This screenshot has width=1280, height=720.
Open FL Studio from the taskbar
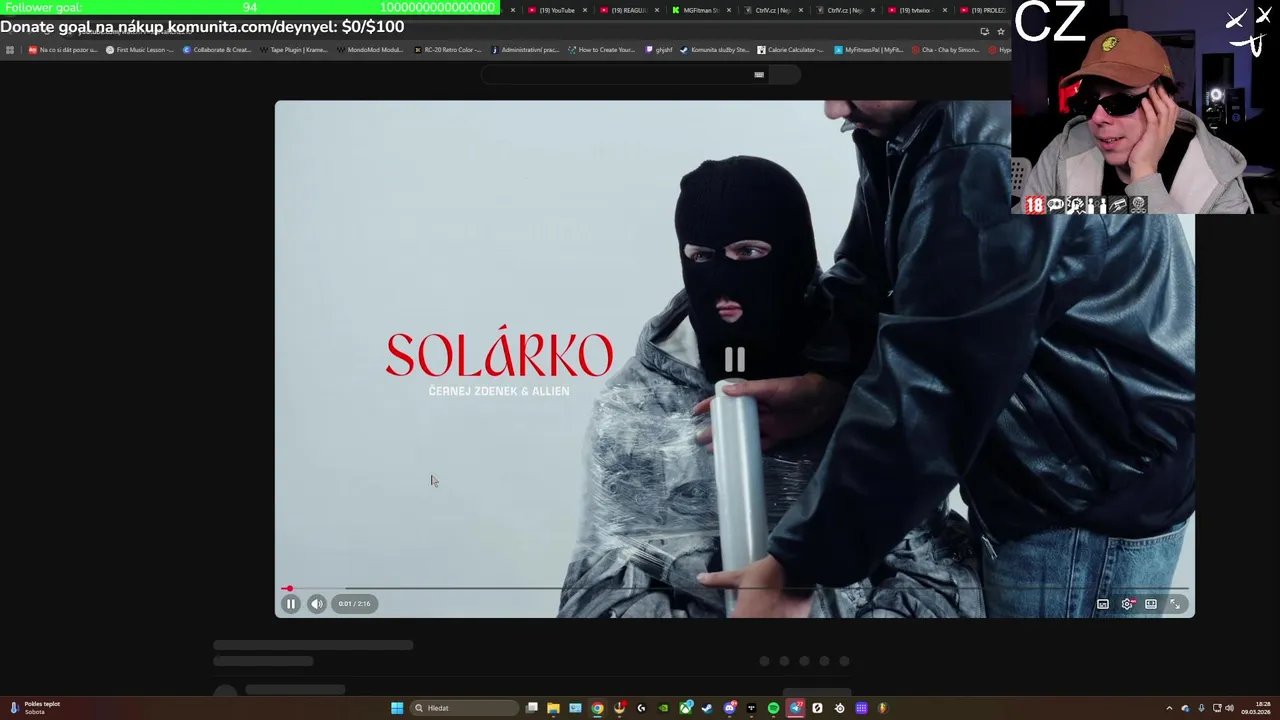882,708
